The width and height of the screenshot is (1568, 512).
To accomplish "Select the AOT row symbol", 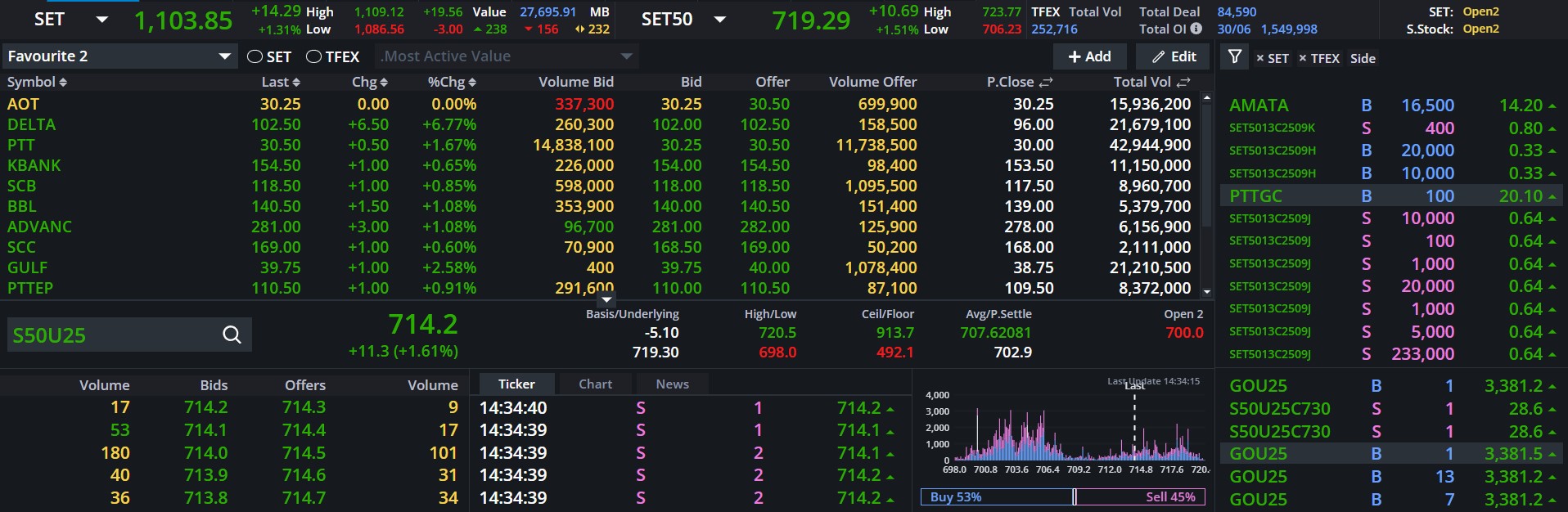I will pos(23,104).
